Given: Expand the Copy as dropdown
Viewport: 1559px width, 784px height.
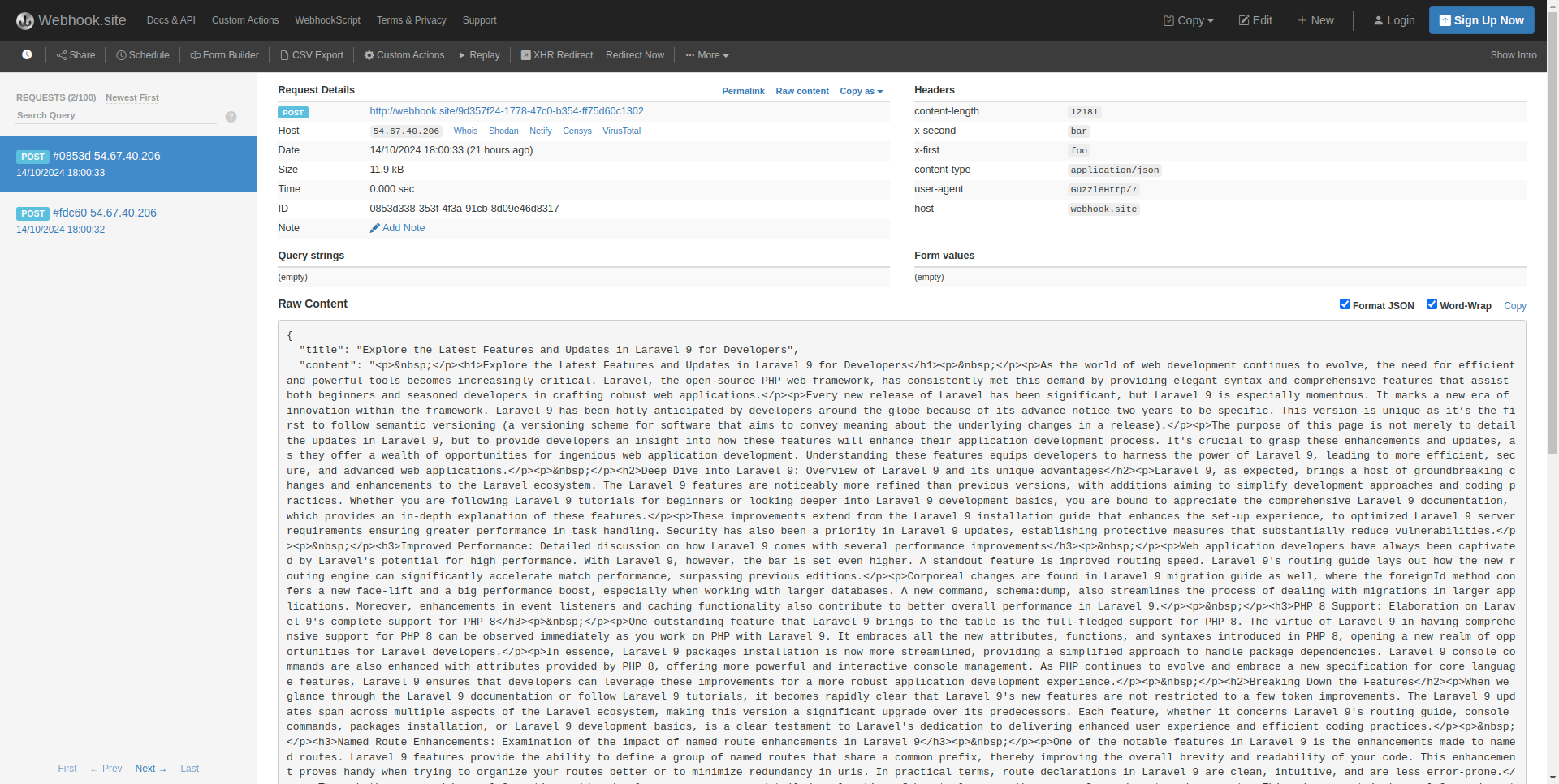Looking at the screenshot, I should click(x=861, y=91).
